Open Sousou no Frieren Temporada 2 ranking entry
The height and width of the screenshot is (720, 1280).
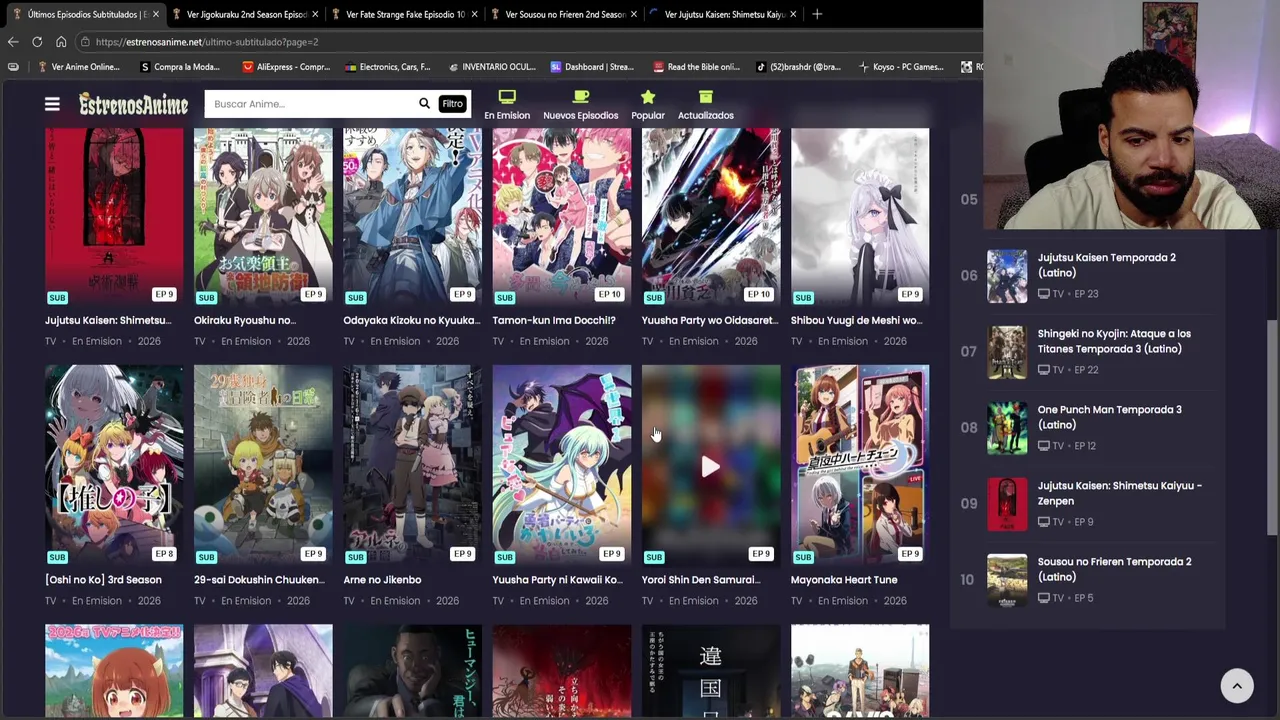click(x=1115, y=569)
